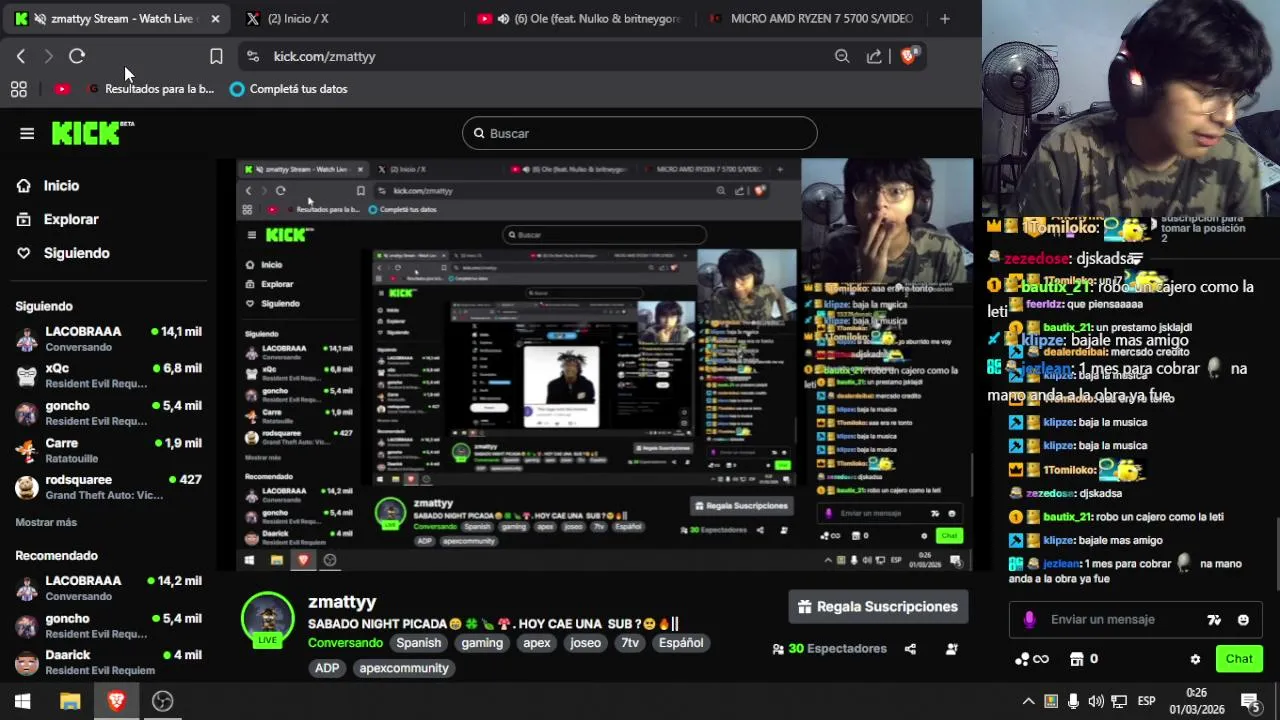This screenshot has height=720, width=1280.
Task: Open Carre channel in following list
Action: click(x=108, y=450)
